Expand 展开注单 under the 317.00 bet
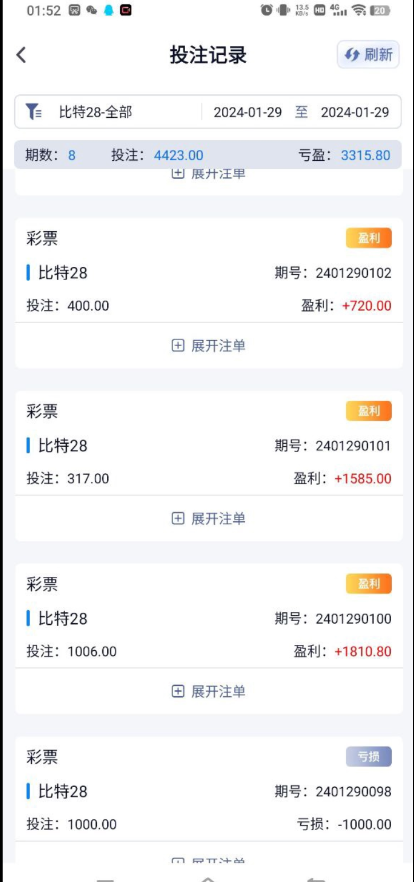This screenshot has width=414, height=882. point(209,518)
